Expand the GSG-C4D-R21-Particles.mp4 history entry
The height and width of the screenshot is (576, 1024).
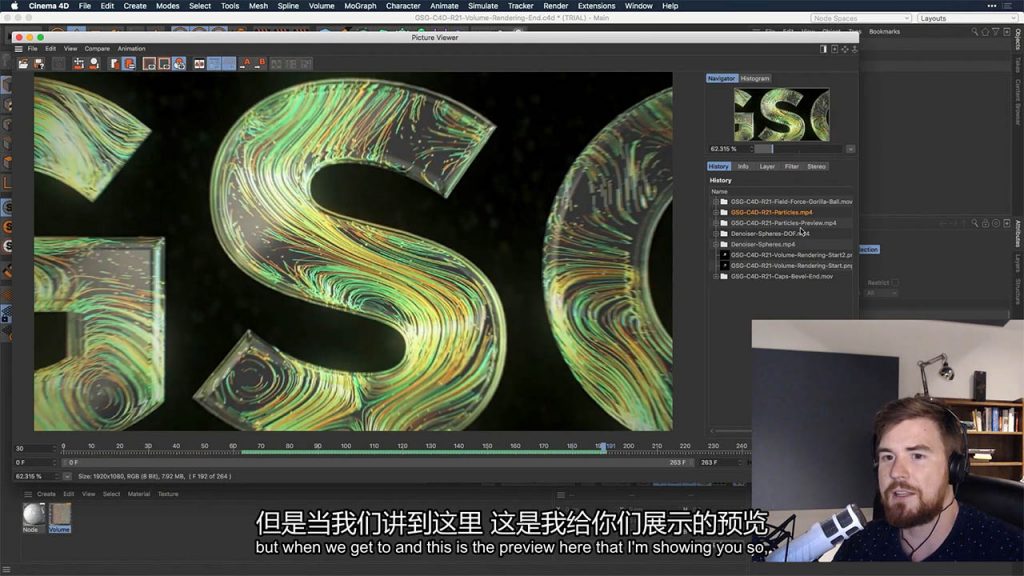click(x=716, y=212)
